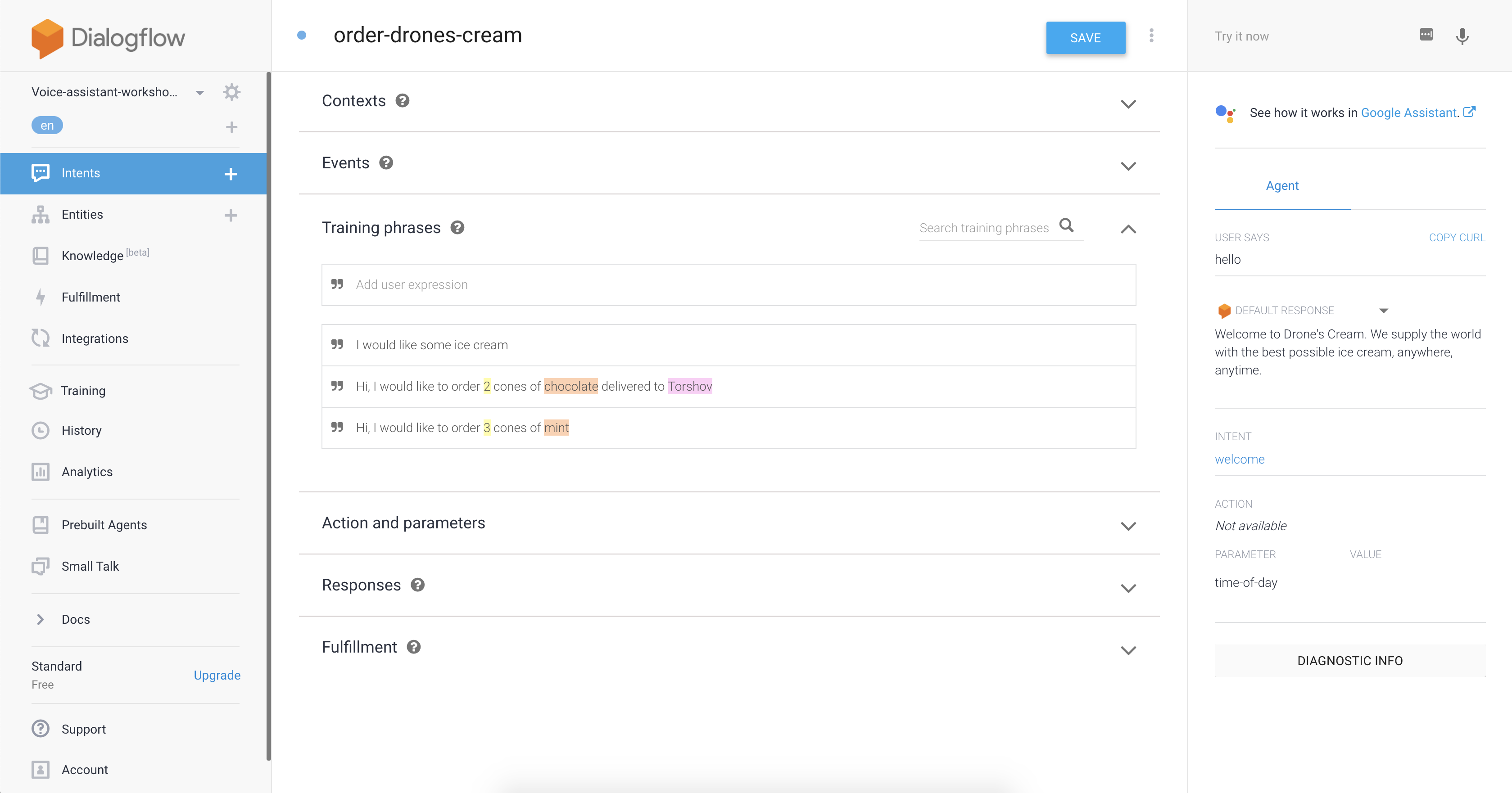Viewport: 1512px width, 793px height.
Task: Save the order-drones-cream intent
Action: [1085, 38]
